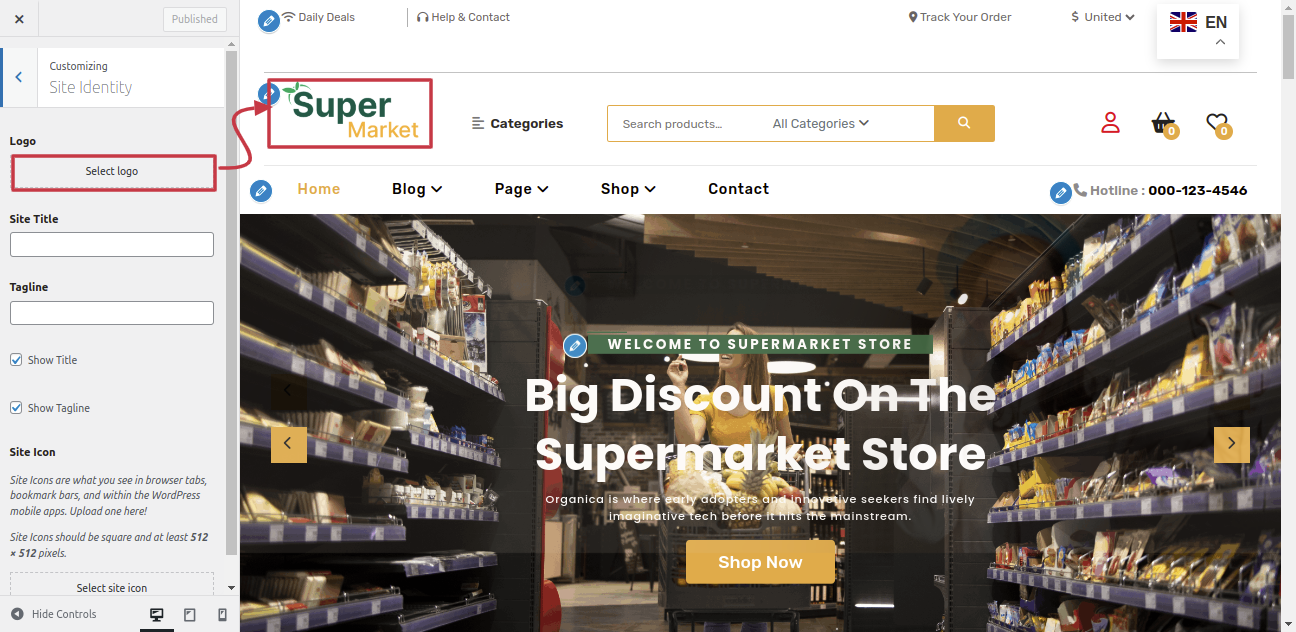The image size is (1296, 632).
Task: Open the wishlist heart icon
Action: 1216,123
